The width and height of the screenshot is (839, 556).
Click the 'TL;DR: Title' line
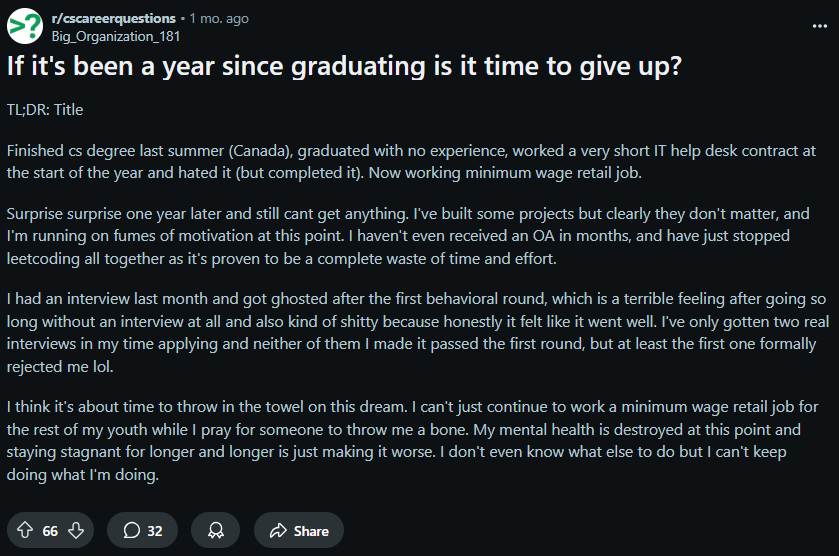45,110
